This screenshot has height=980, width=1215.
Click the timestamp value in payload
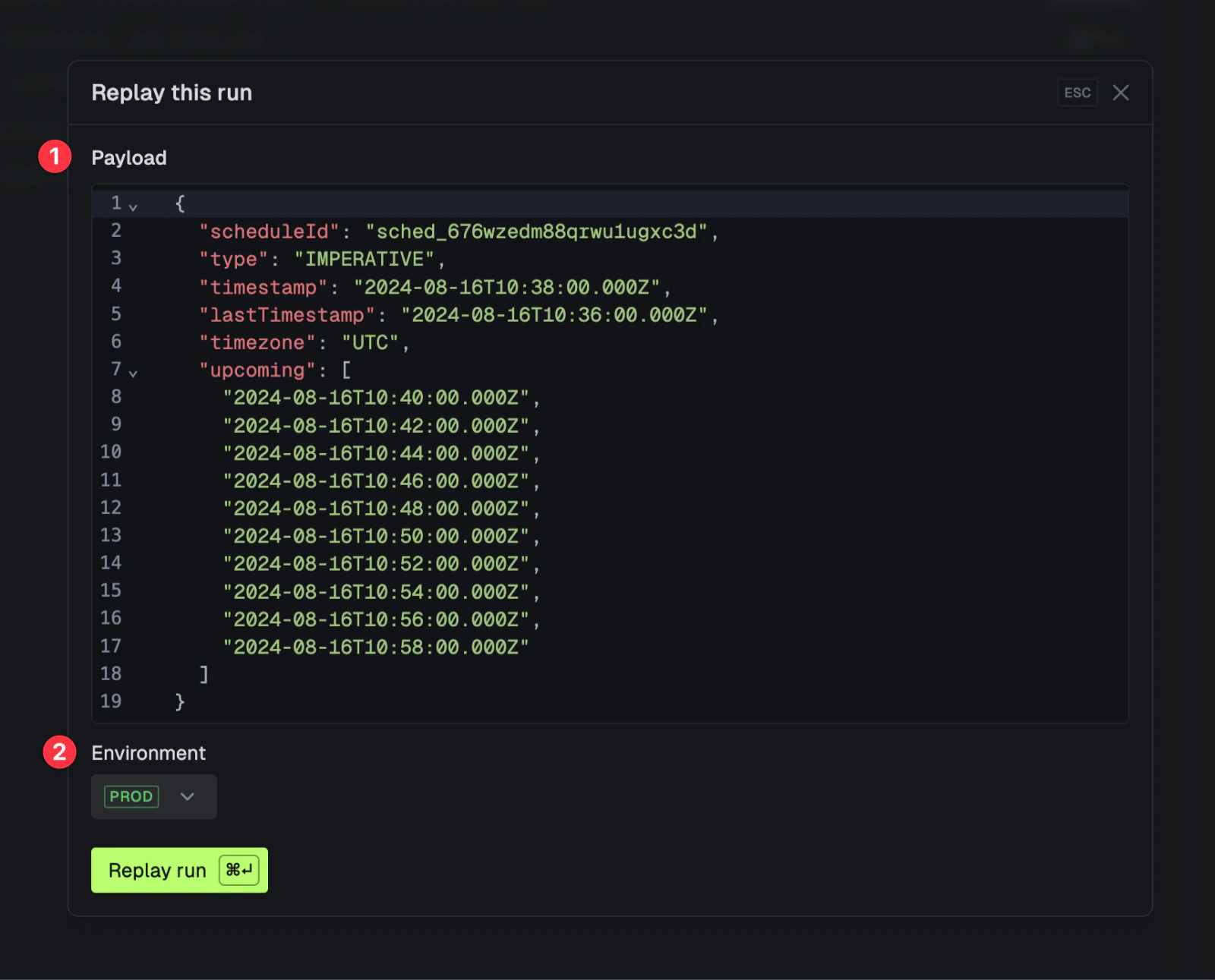coord(507,288)
